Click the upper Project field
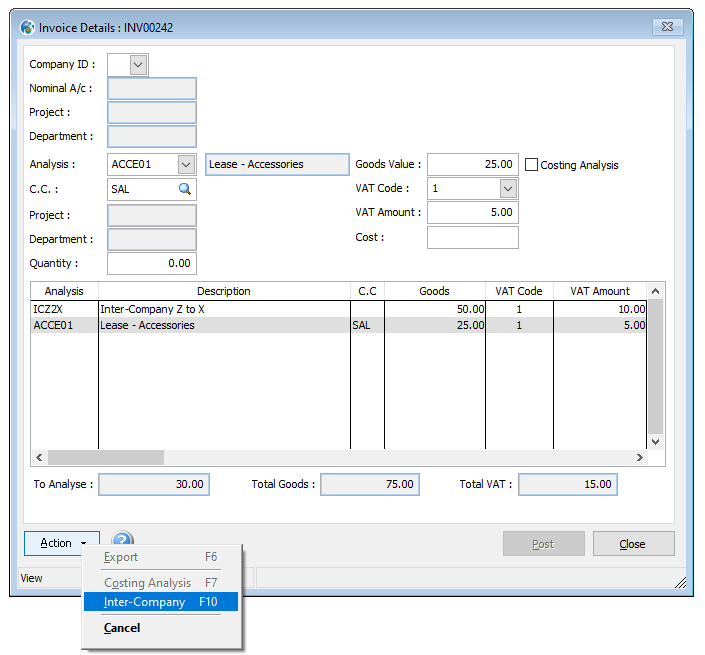705x655 pixels. point(152,112)
